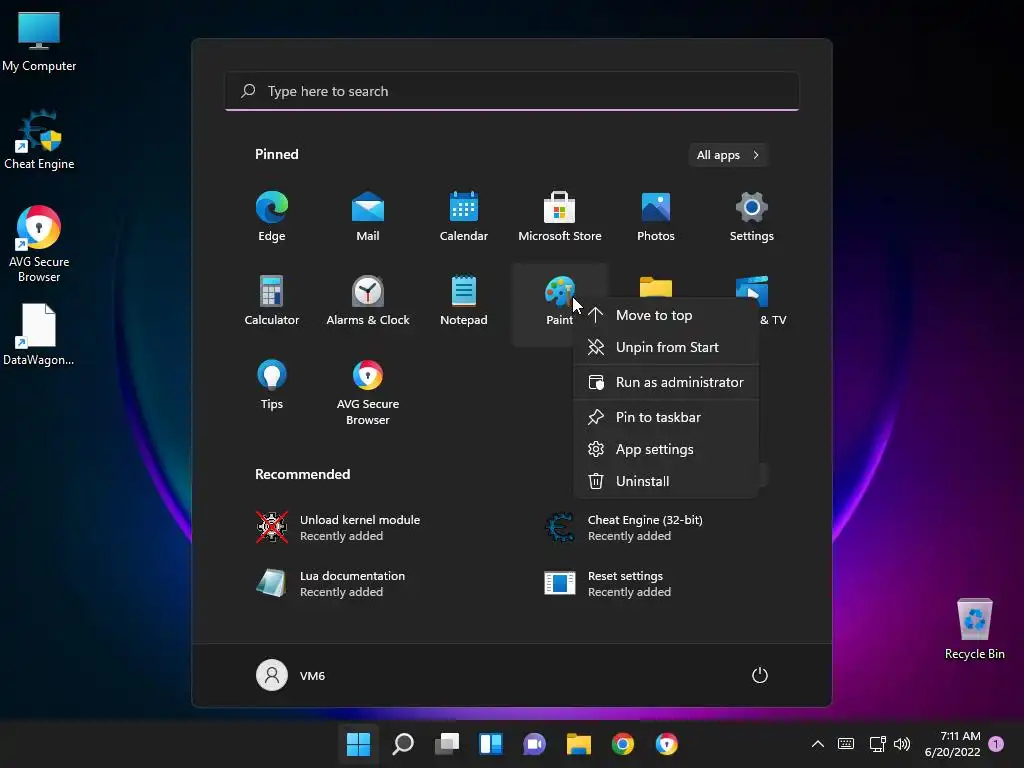Open the Tips pinned app
The height and width of the screenshot is (768, 1024).
[x=272, y=385]
